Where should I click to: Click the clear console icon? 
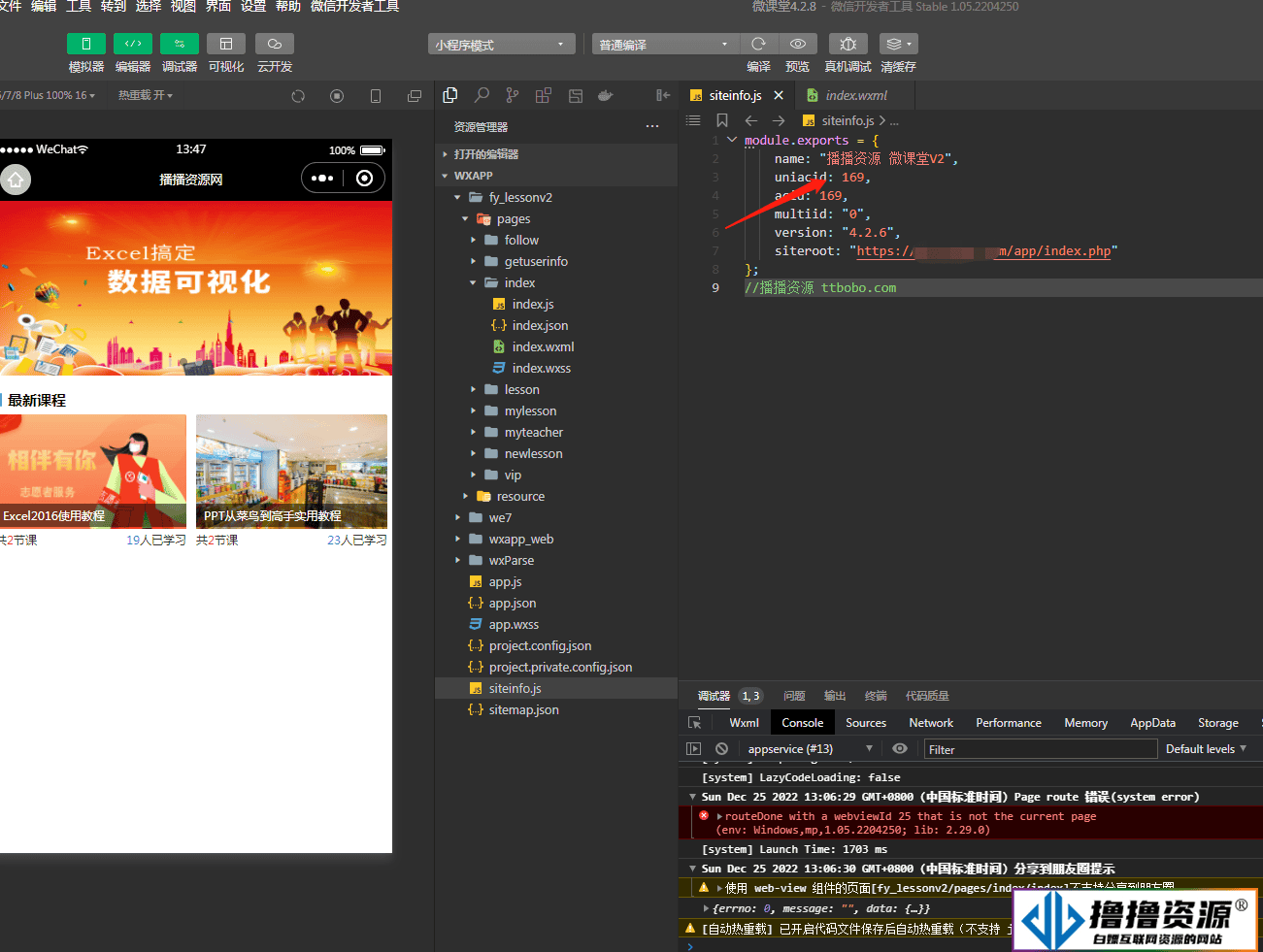pos(721,749)
